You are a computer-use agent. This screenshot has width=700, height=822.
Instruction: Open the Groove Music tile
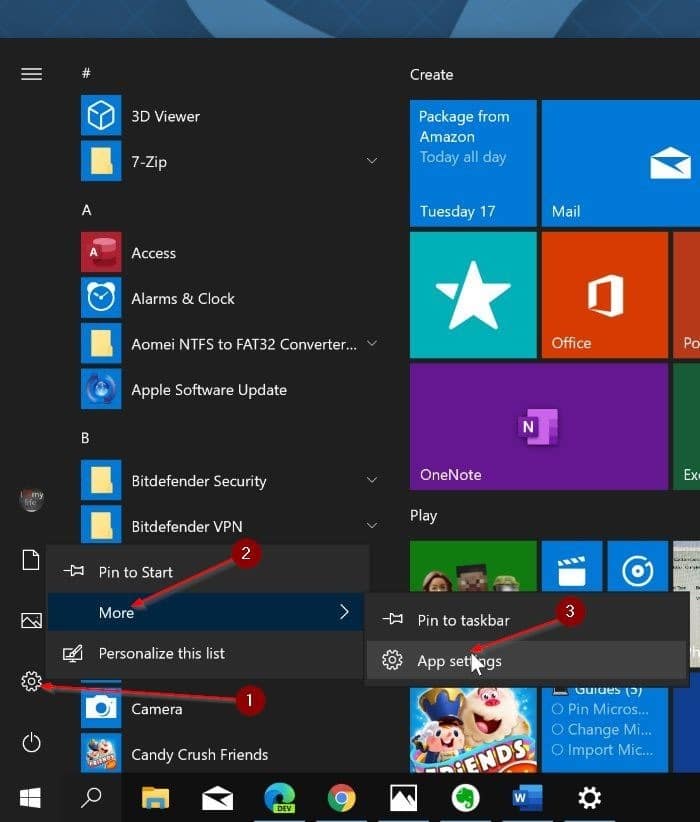click(638, 567)
